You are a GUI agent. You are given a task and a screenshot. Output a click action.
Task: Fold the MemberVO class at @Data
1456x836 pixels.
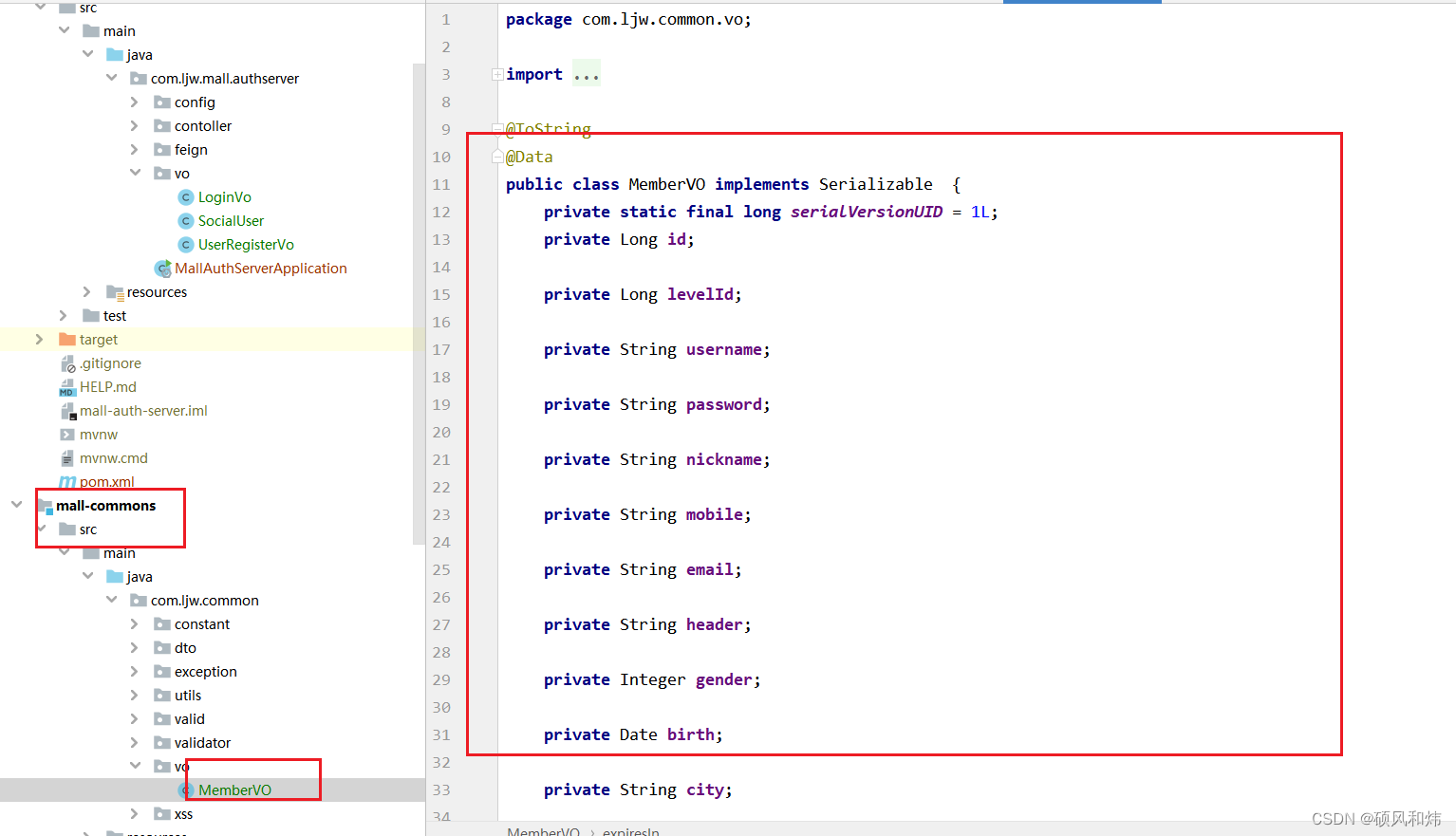497,157
